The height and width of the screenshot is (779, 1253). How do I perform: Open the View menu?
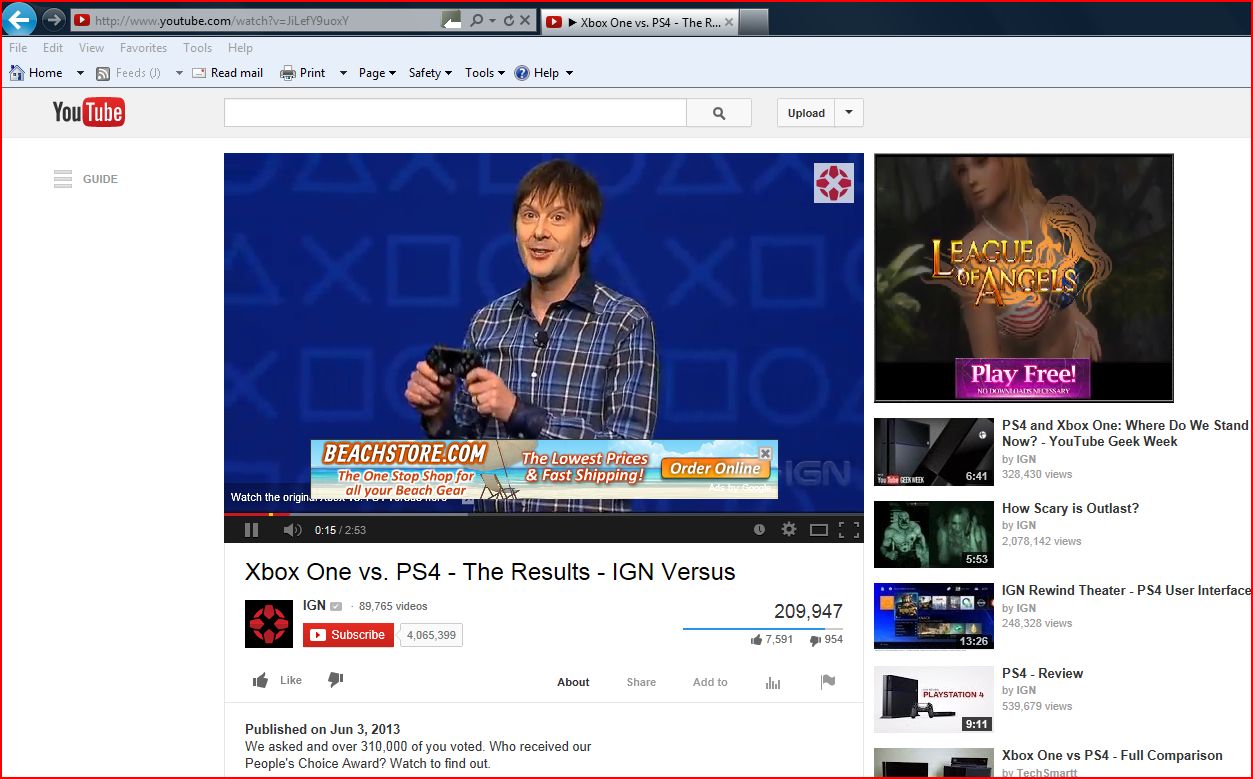pos(91,48)
